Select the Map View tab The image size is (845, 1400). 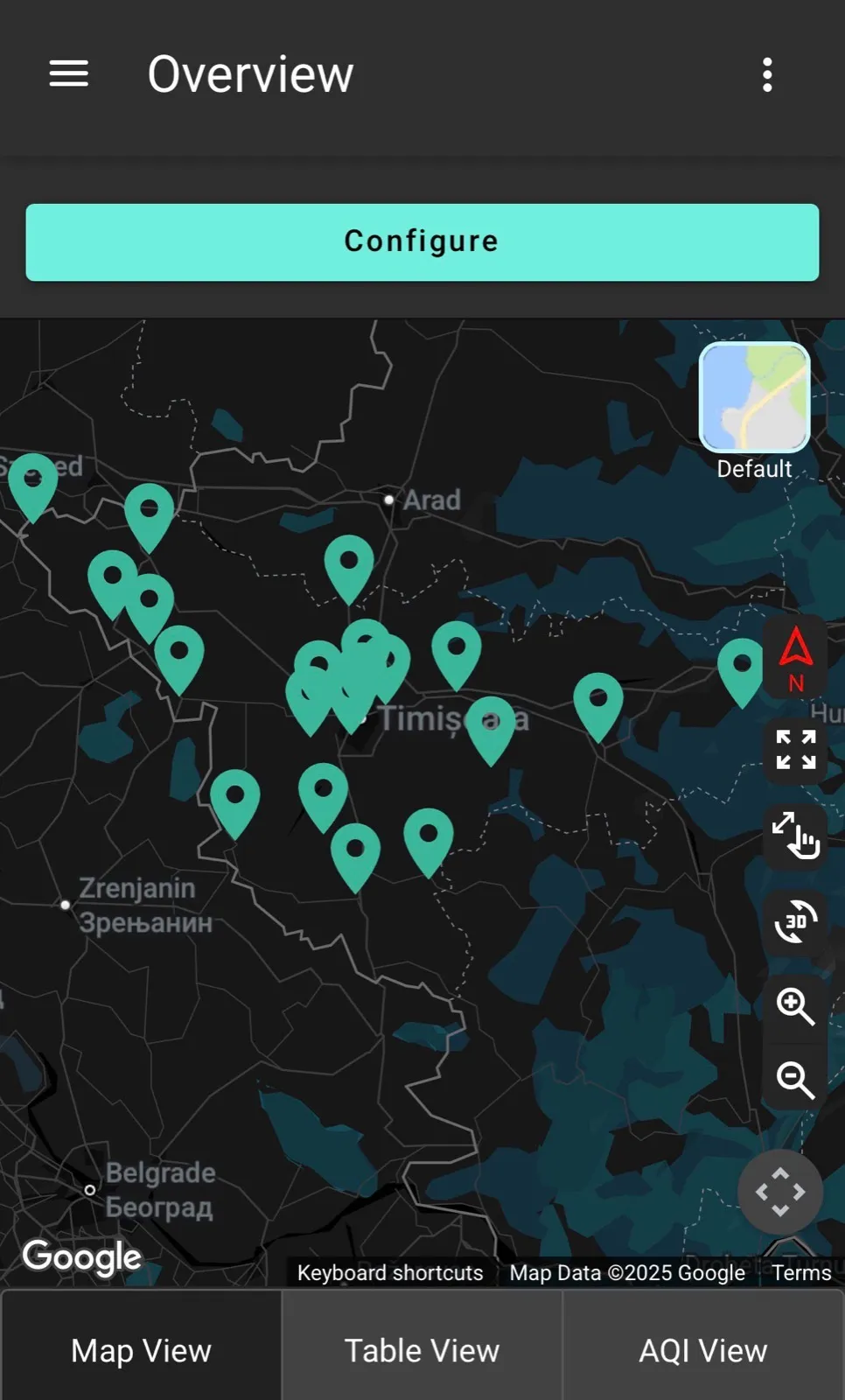(x=142, y=1350)
